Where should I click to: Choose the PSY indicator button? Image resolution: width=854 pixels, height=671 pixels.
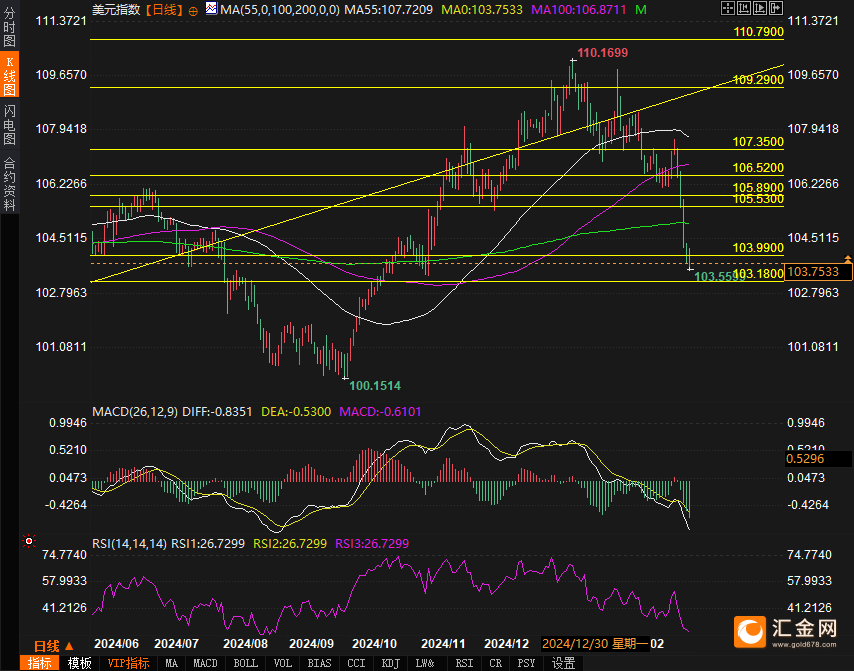pos(526,663)
